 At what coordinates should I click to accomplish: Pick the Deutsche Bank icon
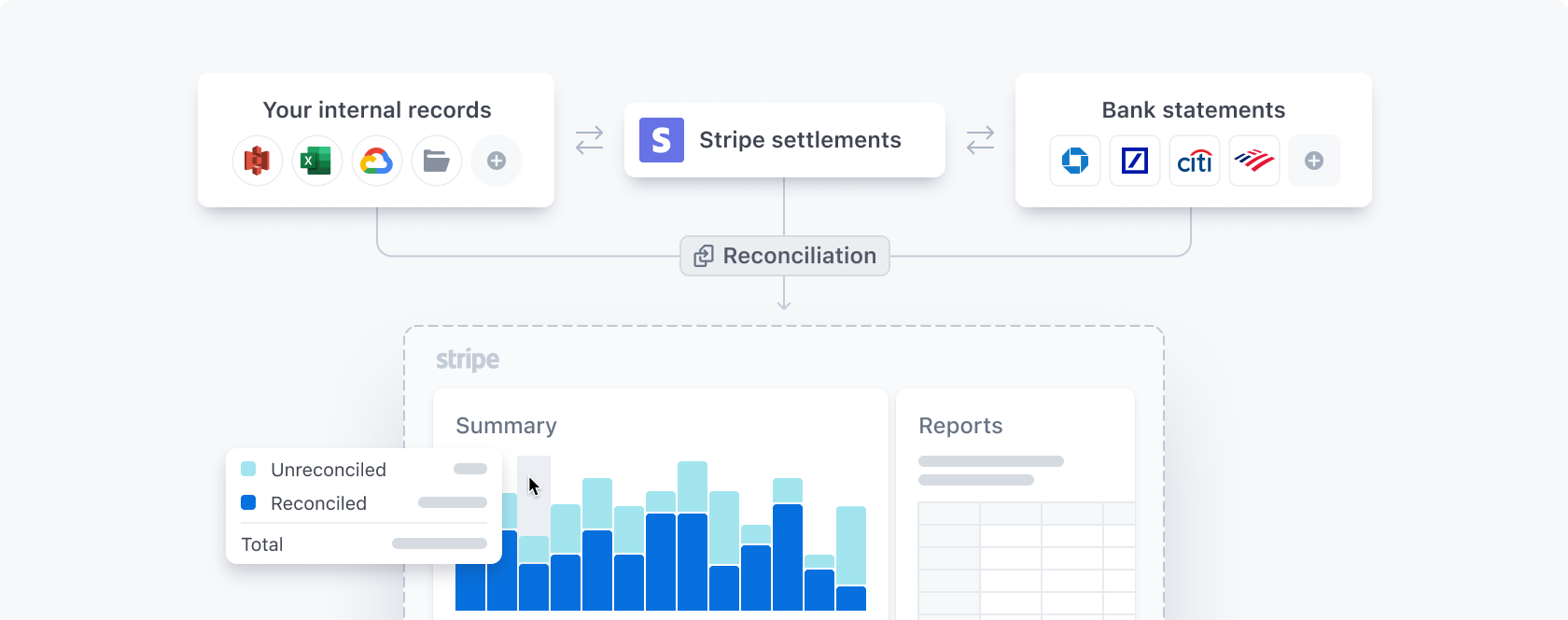(1135, 161)
